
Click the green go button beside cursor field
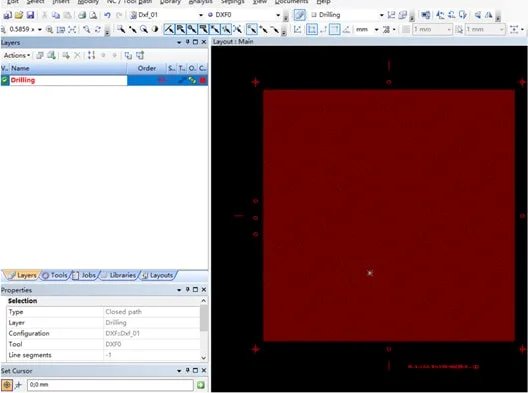click(201, 385)
